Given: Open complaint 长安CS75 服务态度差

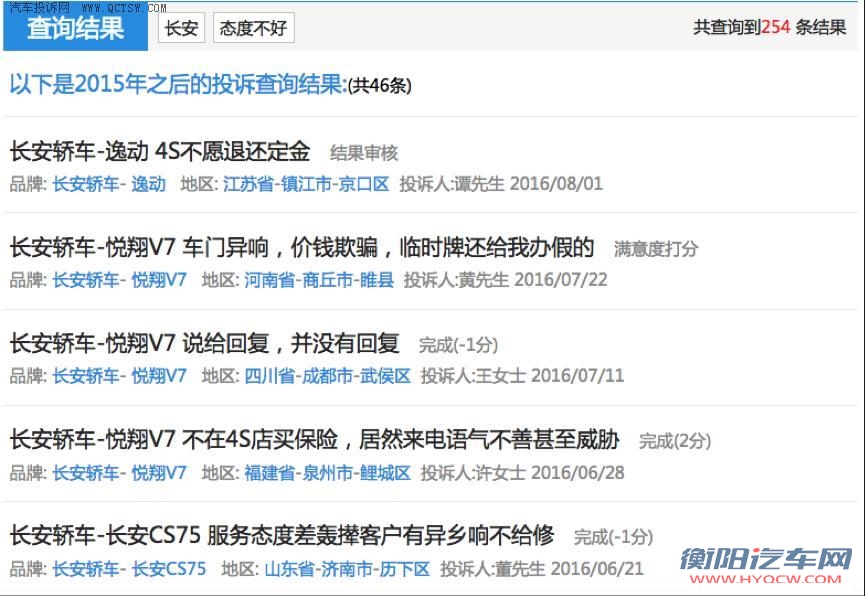Looking at the screenshot, I should pos(282,535).
